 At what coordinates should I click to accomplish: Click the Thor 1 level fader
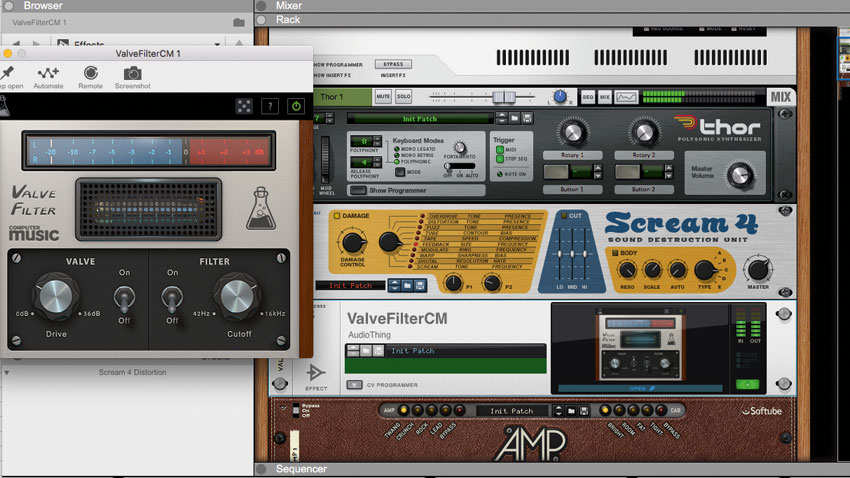504,97
